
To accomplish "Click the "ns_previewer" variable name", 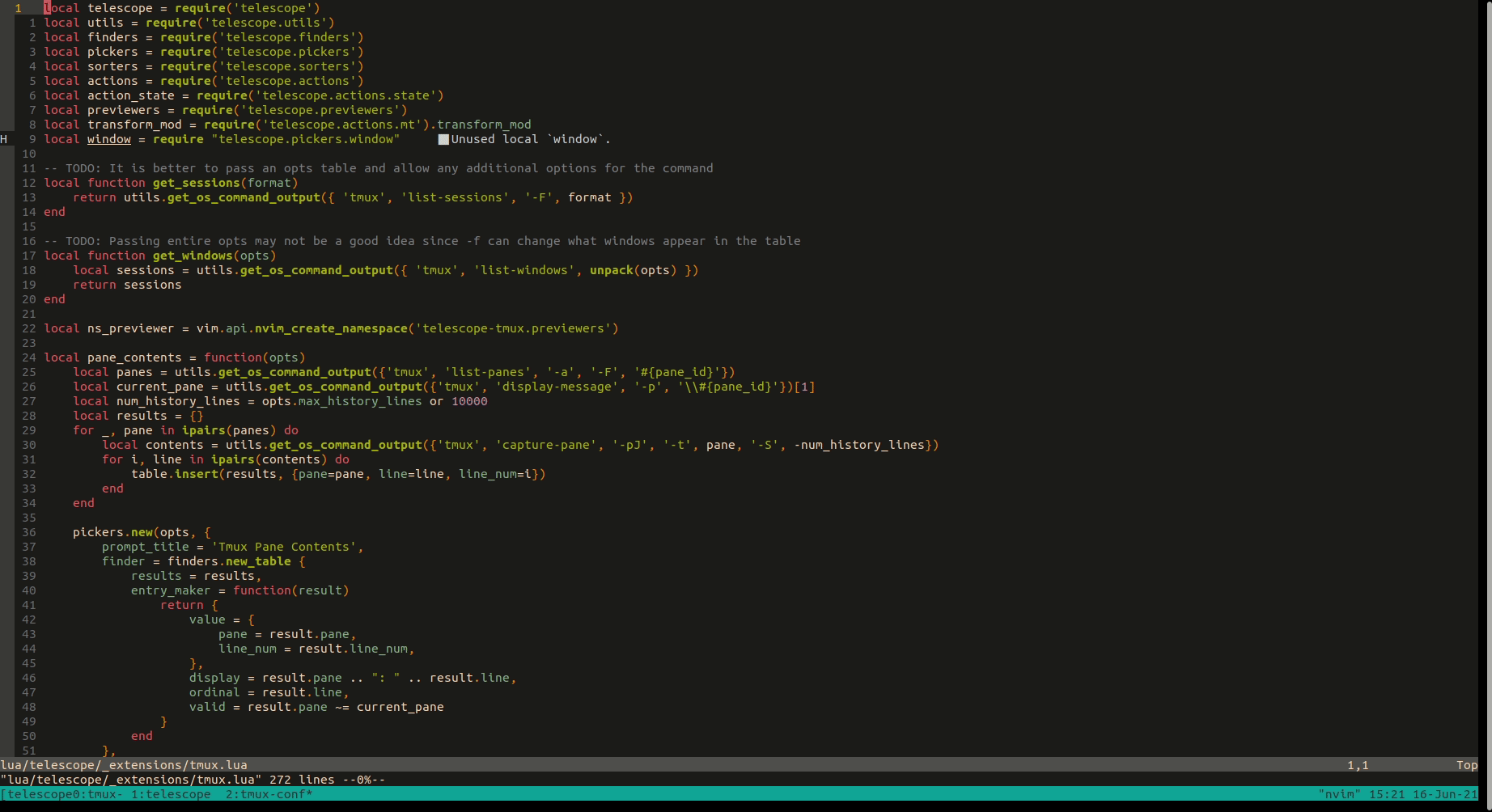I will (x=131, y=328).
